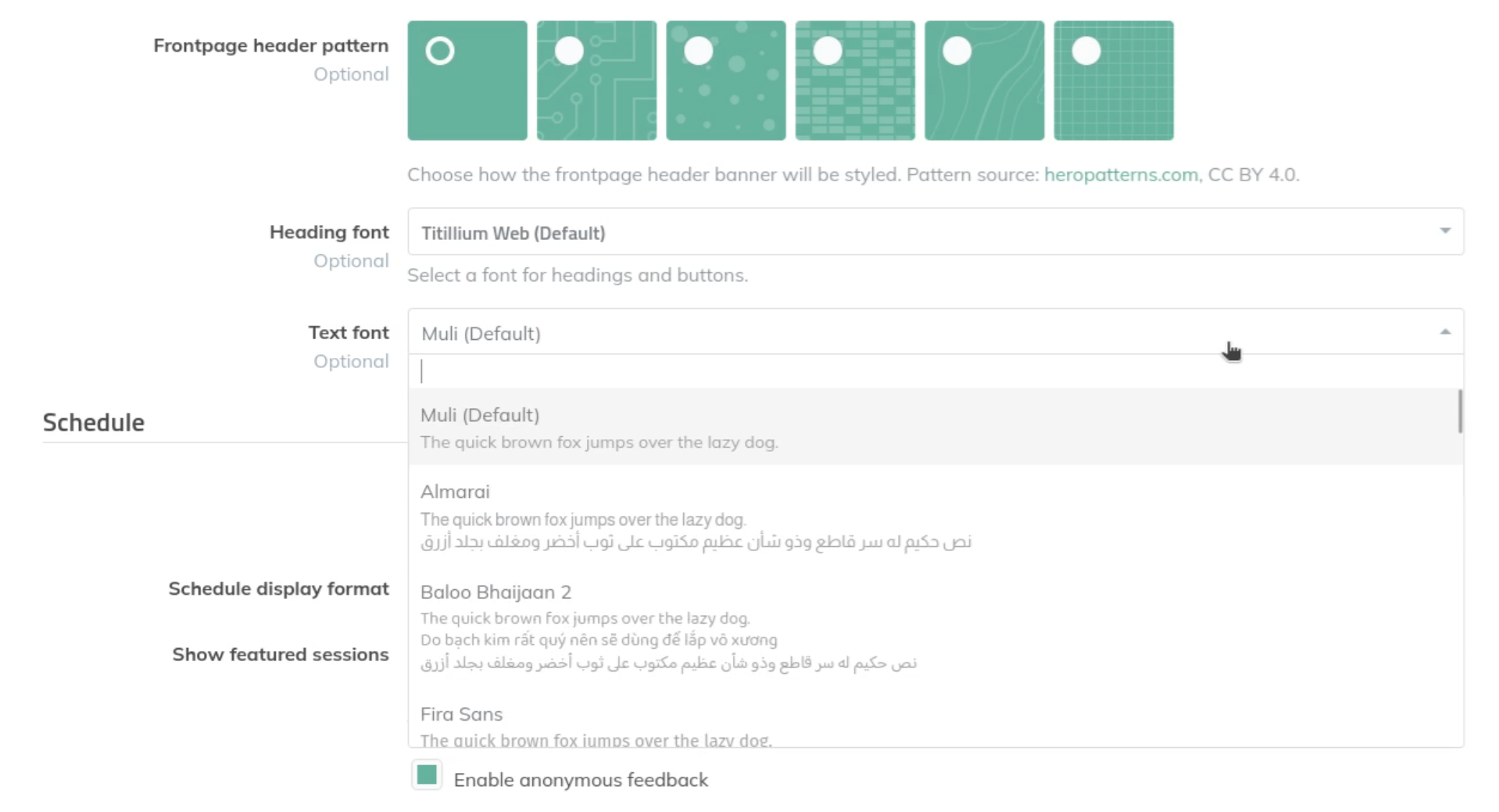Click the Schedule section heading
1499x812 pixels.
pos(94,423)
